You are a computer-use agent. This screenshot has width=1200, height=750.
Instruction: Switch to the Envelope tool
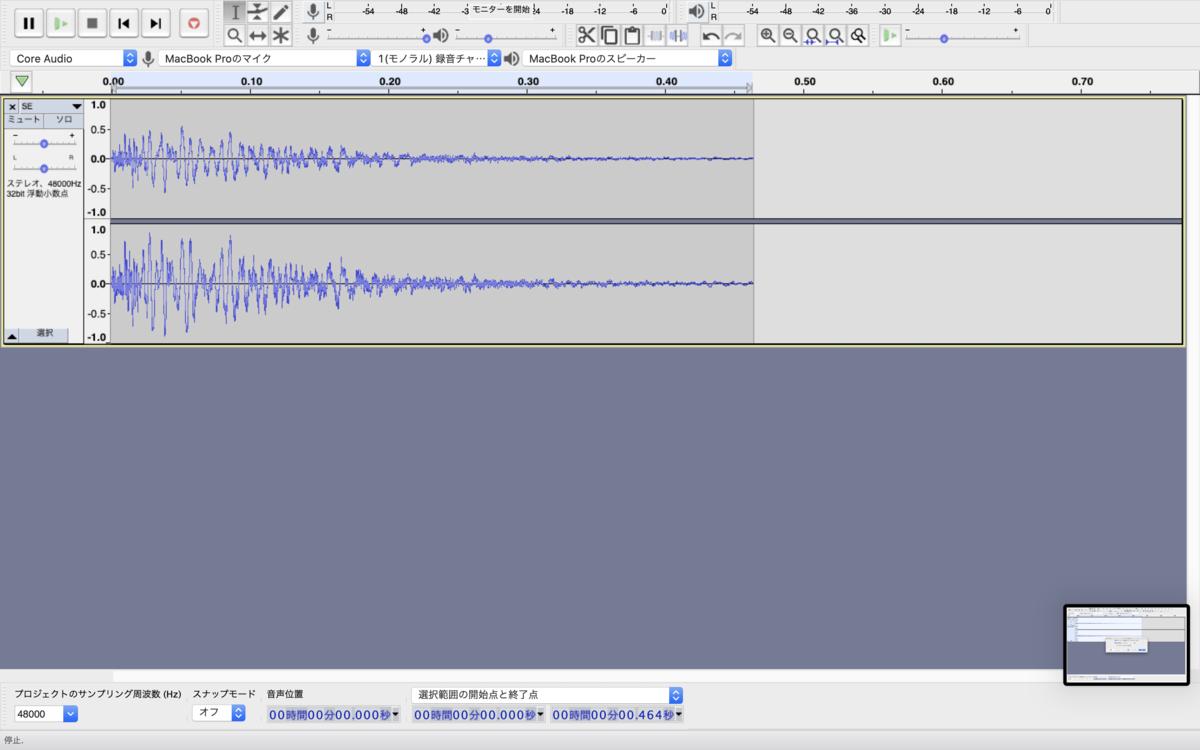[x=258, y=12]
